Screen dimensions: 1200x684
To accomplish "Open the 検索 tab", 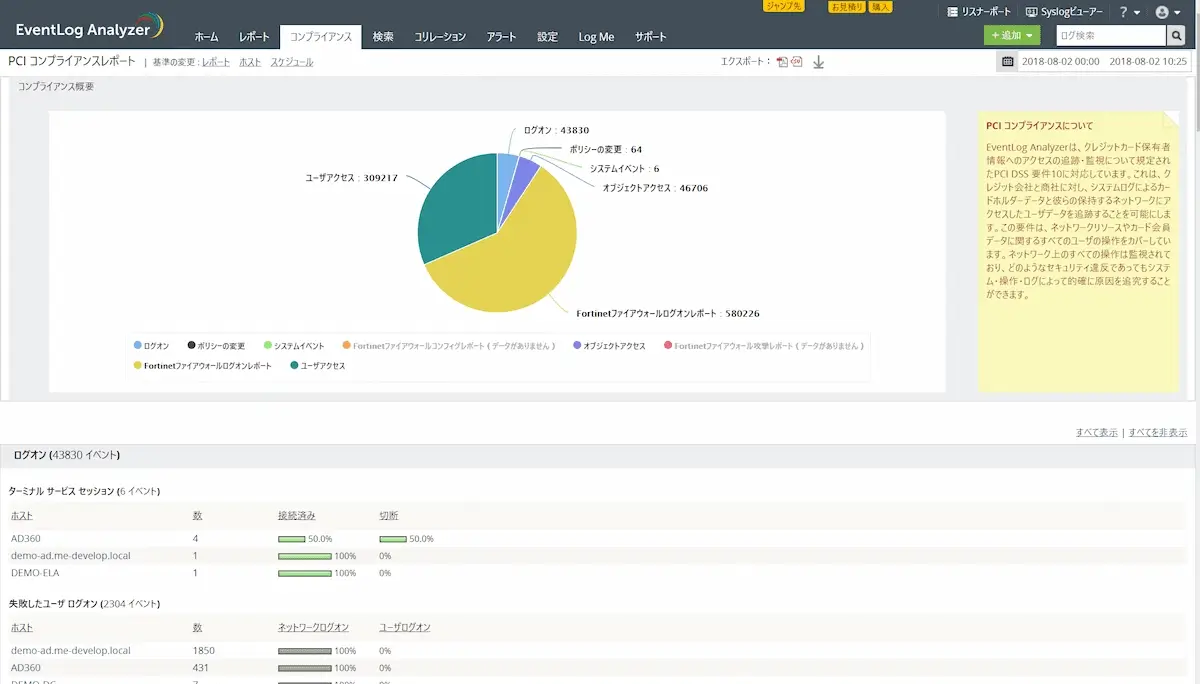I will tap(382, 37).
